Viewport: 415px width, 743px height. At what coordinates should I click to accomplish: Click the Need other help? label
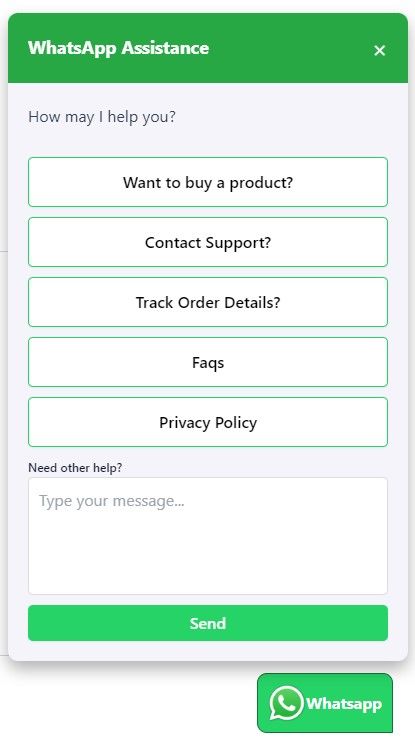tap(75, 468)
